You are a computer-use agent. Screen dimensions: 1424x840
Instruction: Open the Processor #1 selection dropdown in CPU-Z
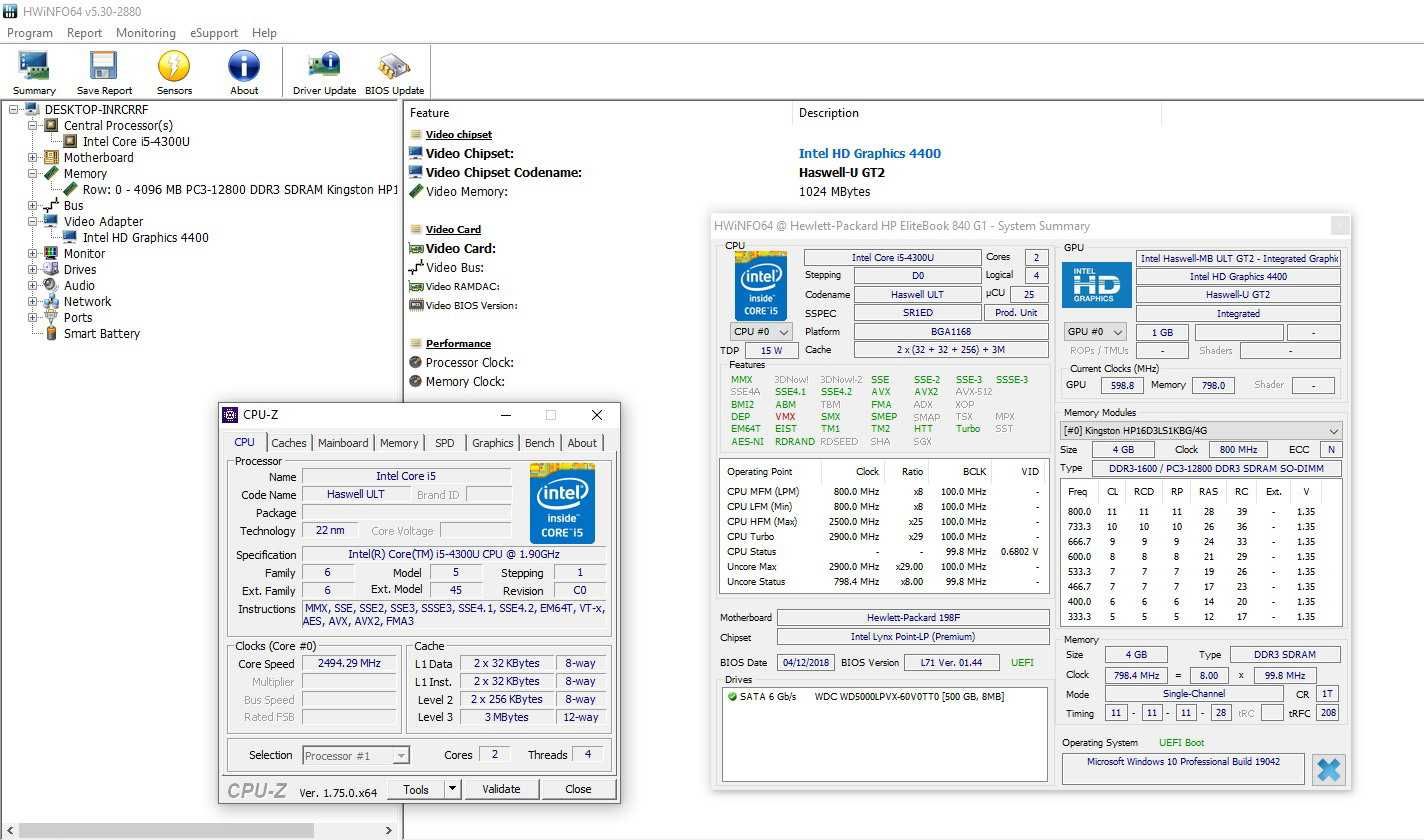(355, 756)
